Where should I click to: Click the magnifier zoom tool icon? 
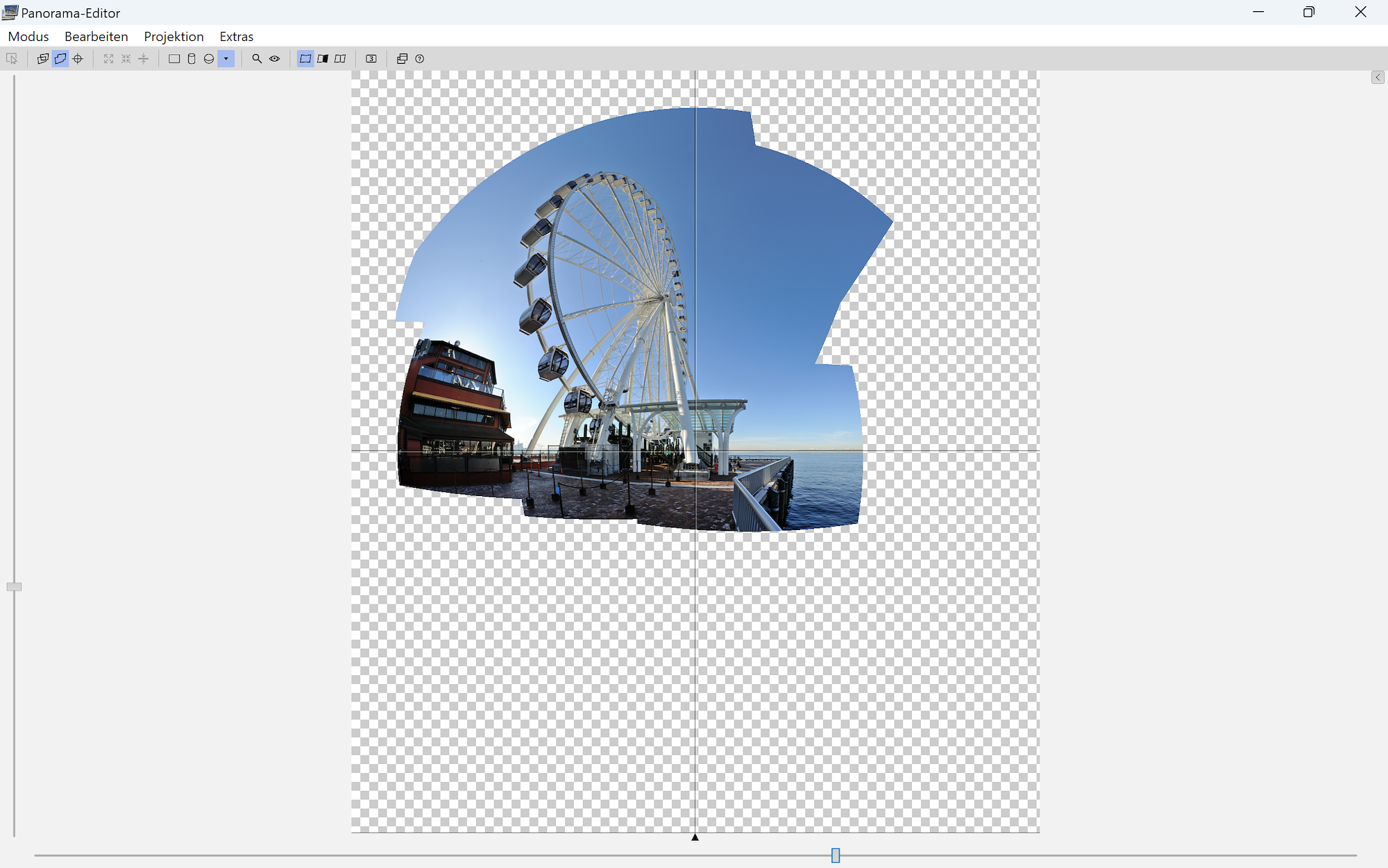pos(257,59)
